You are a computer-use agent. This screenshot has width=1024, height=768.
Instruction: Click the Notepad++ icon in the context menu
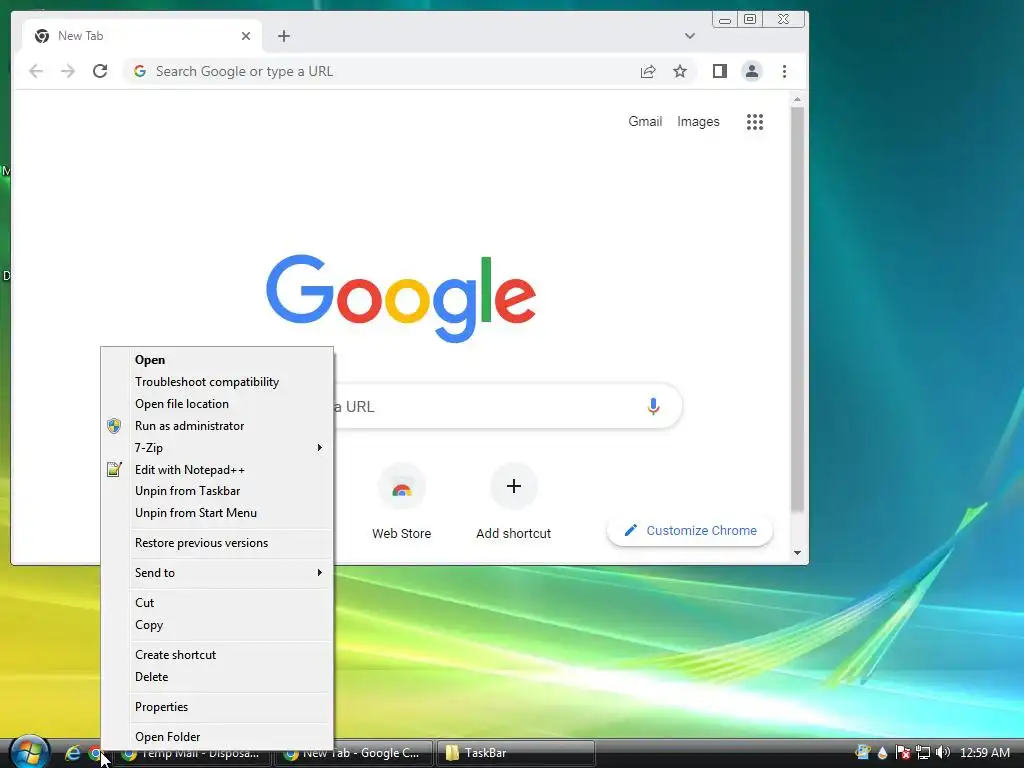point(114,470)
